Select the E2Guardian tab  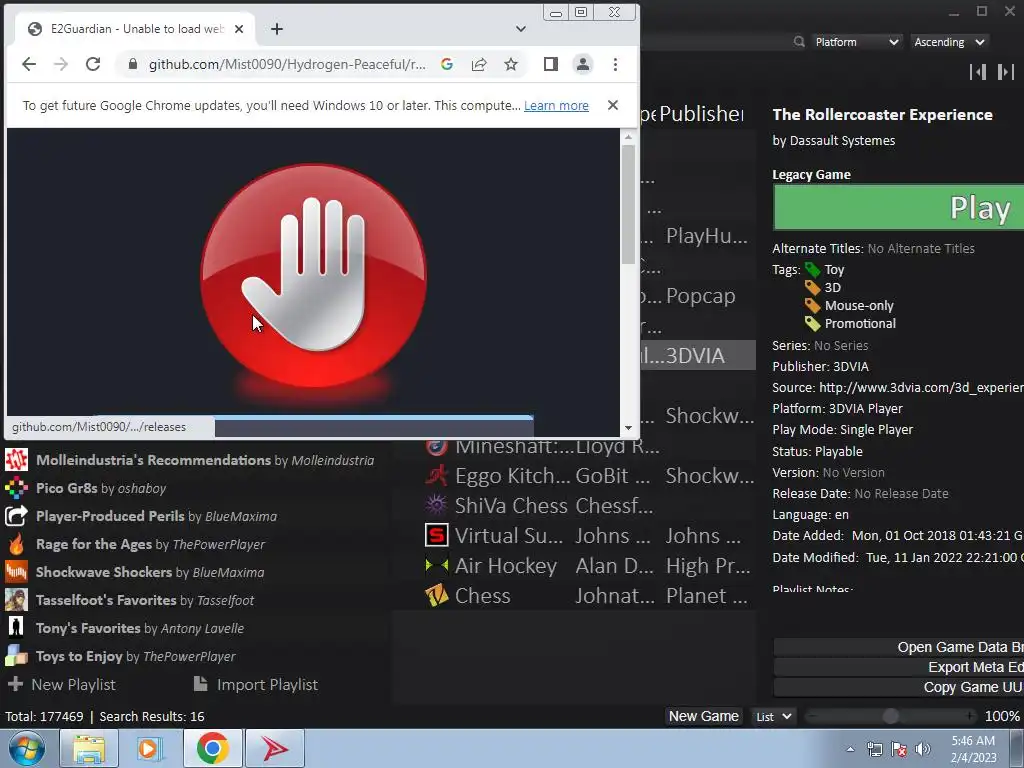[x=137, y=29]
